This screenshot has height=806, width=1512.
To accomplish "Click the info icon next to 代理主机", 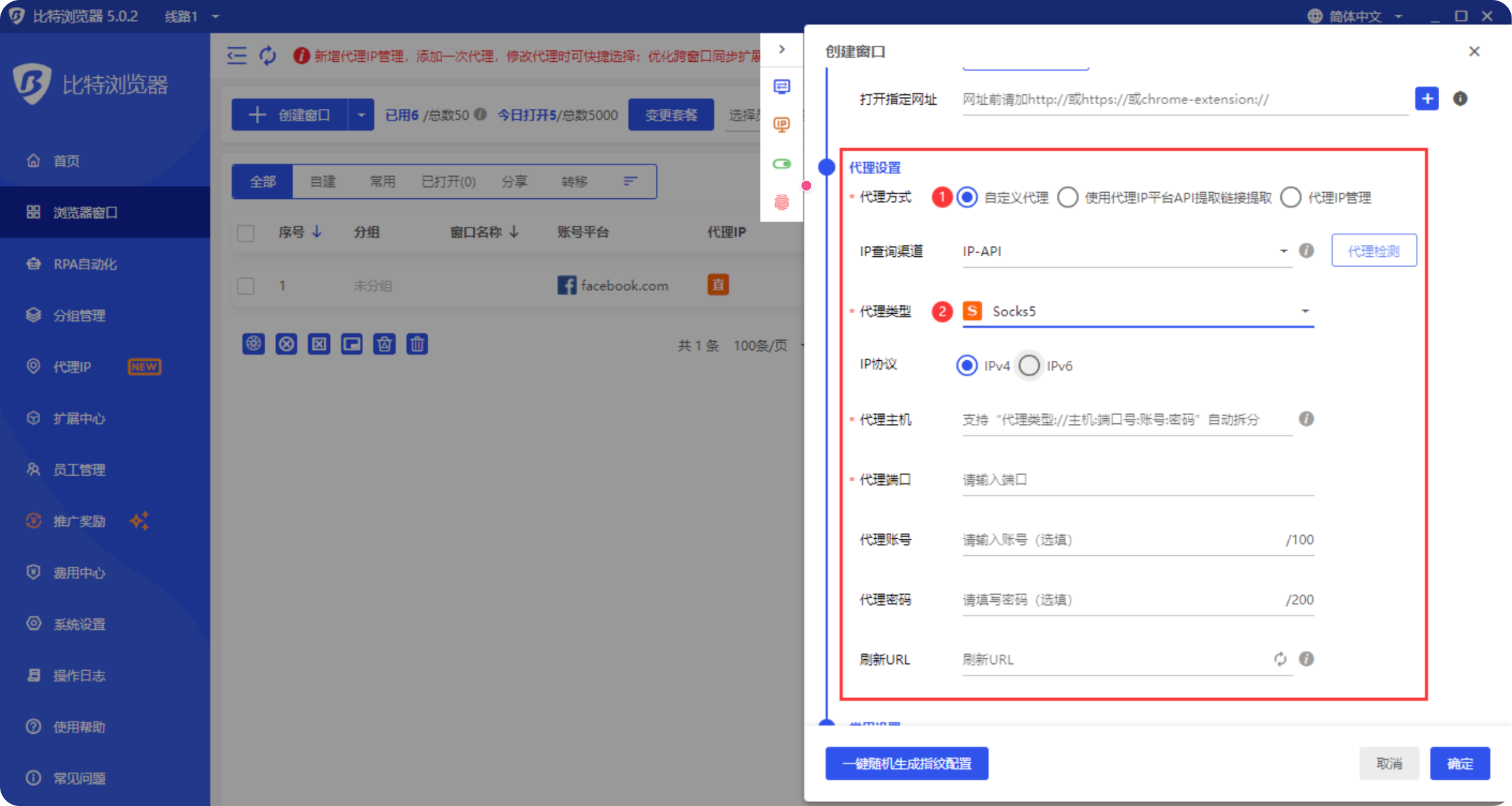I will (x=1306, y=419).
